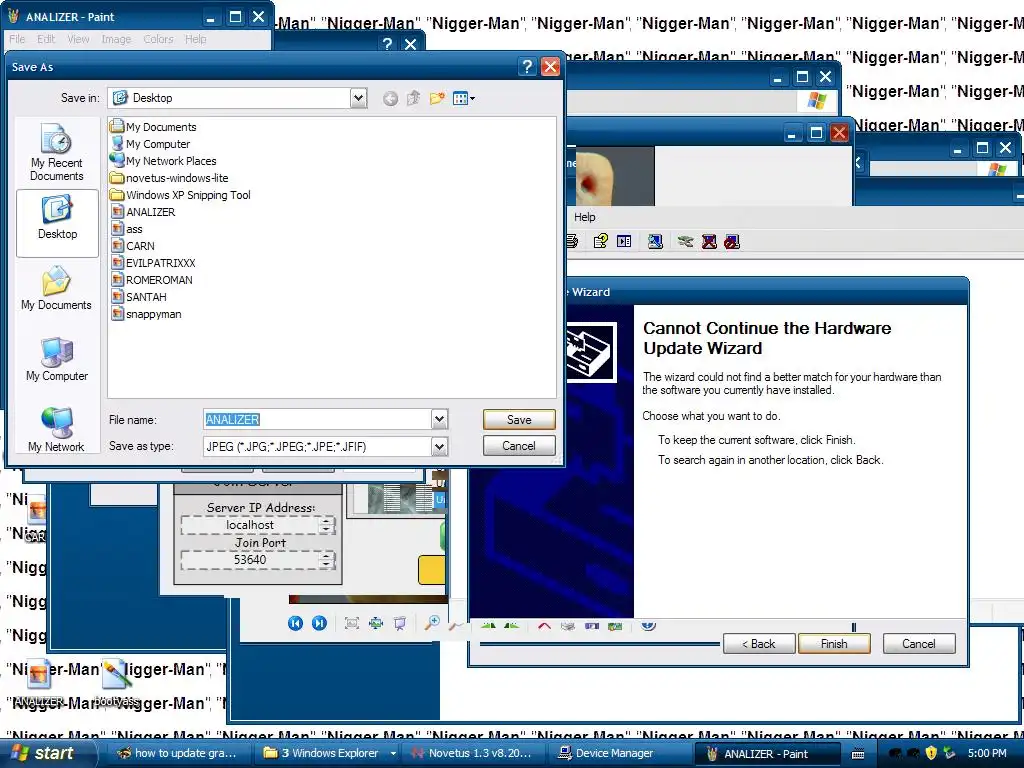Expand the File name dropdown arrow

(440, 419)
